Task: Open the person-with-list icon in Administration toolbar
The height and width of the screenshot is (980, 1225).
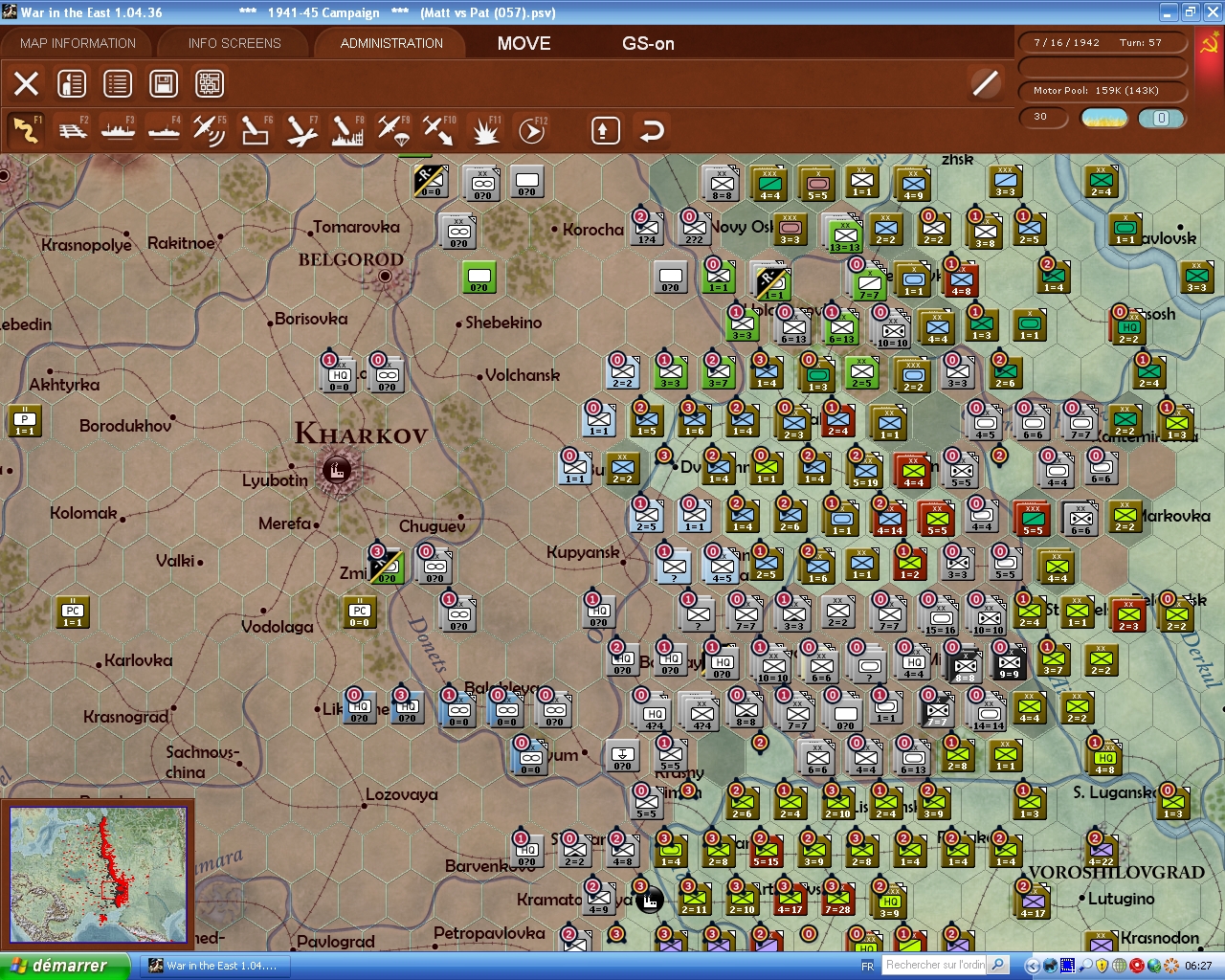Action: [72, 83]
